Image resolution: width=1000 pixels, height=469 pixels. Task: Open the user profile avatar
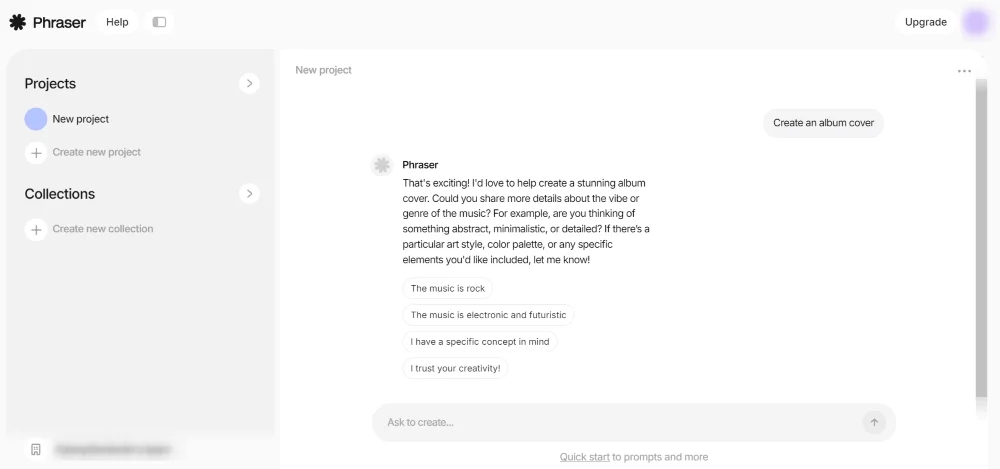click(x=975, y=22)
